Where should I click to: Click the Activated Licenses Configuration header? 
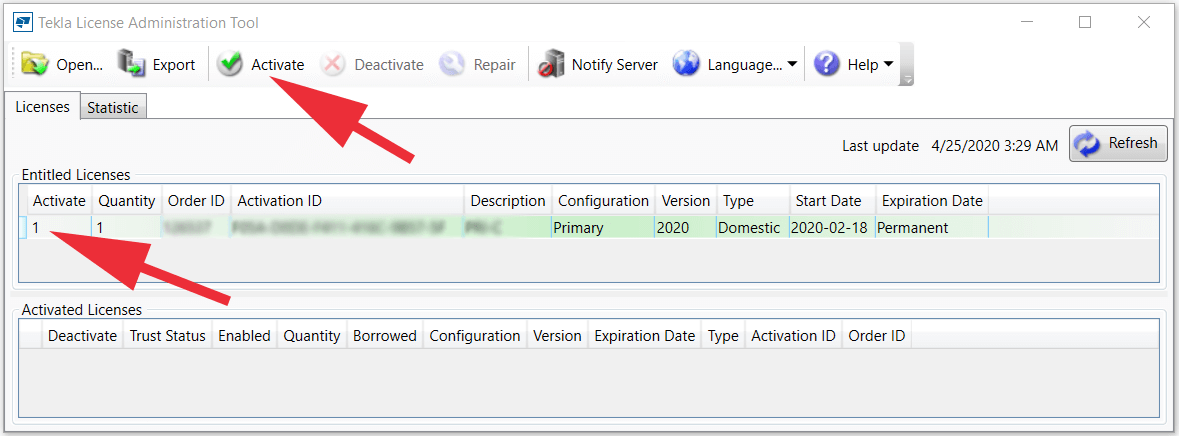(x=474, y=336)
